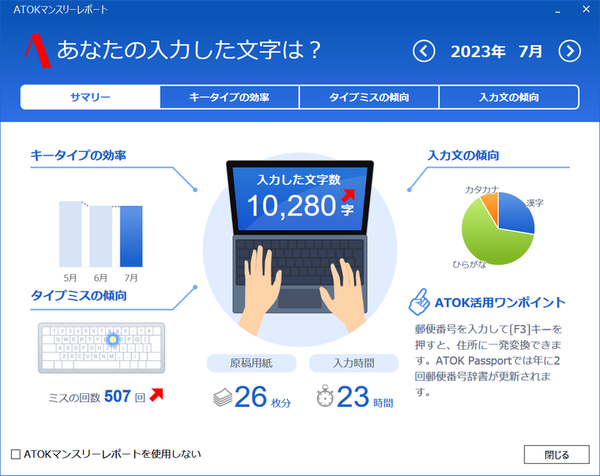600x476 pixels.
Task: Click the 507 miss count value
Action: pyautogui.click(x=117, y=396)
